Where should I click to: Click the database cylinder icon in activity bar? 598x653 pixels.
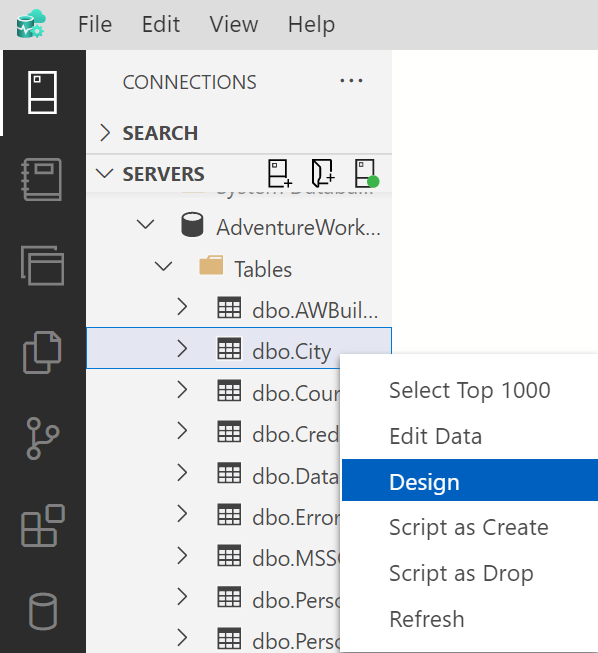coord(42,611)
